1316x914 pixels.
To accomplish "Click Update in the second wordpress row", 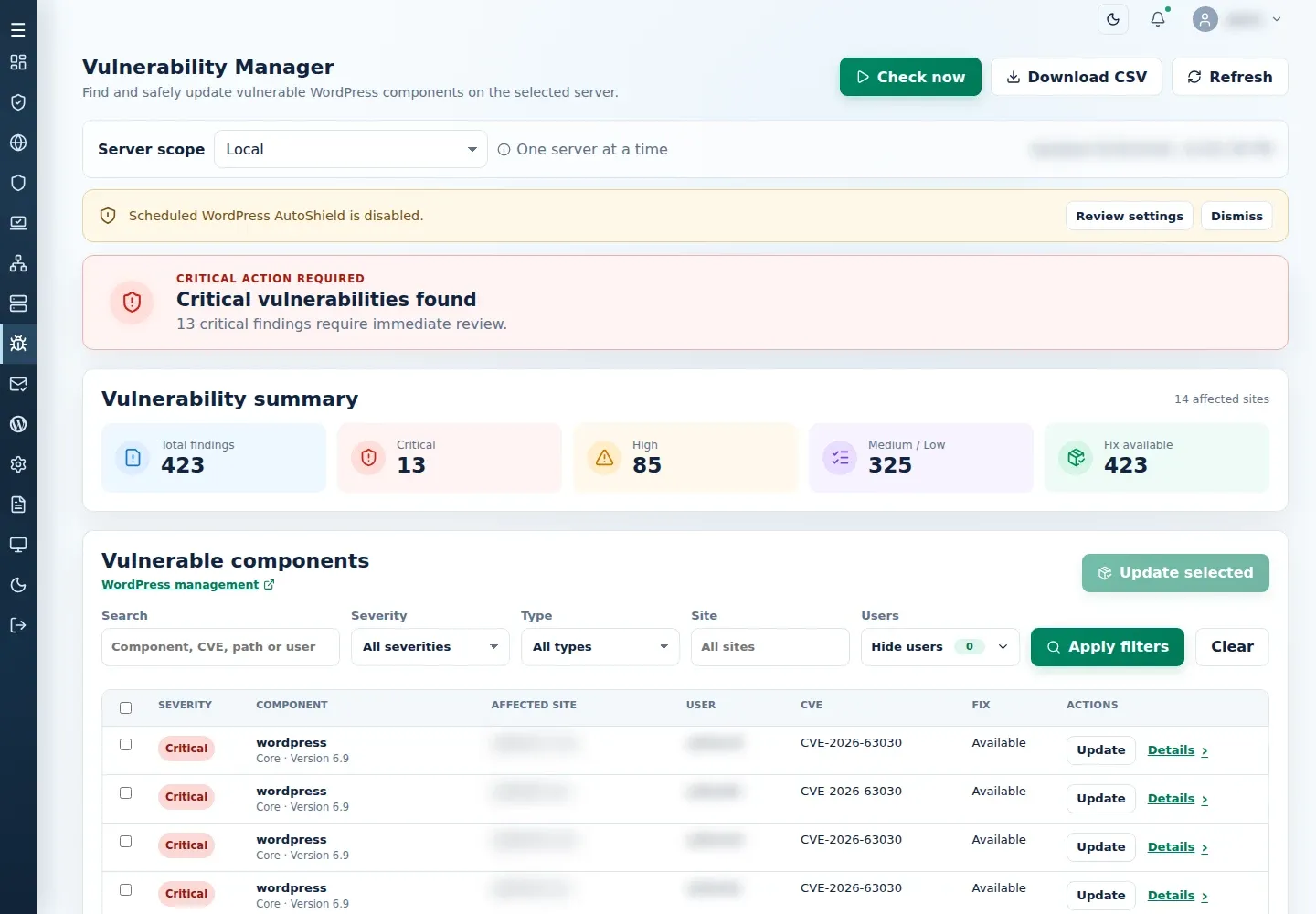I will click(1101, 799).
